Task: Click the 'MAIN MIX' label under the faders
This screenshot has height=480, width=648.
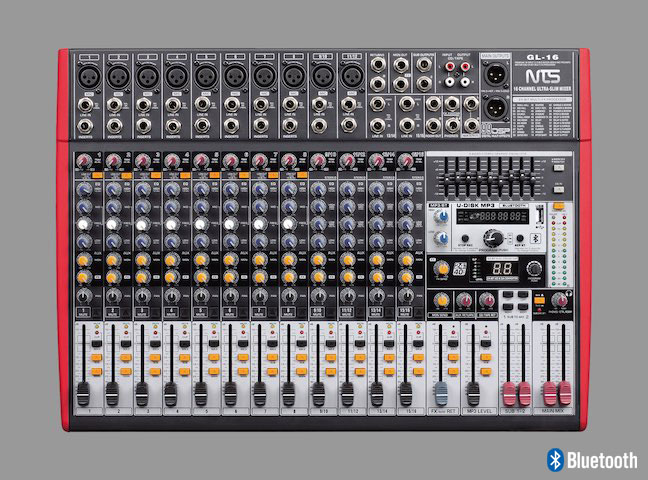Action: tap(553, 411)
